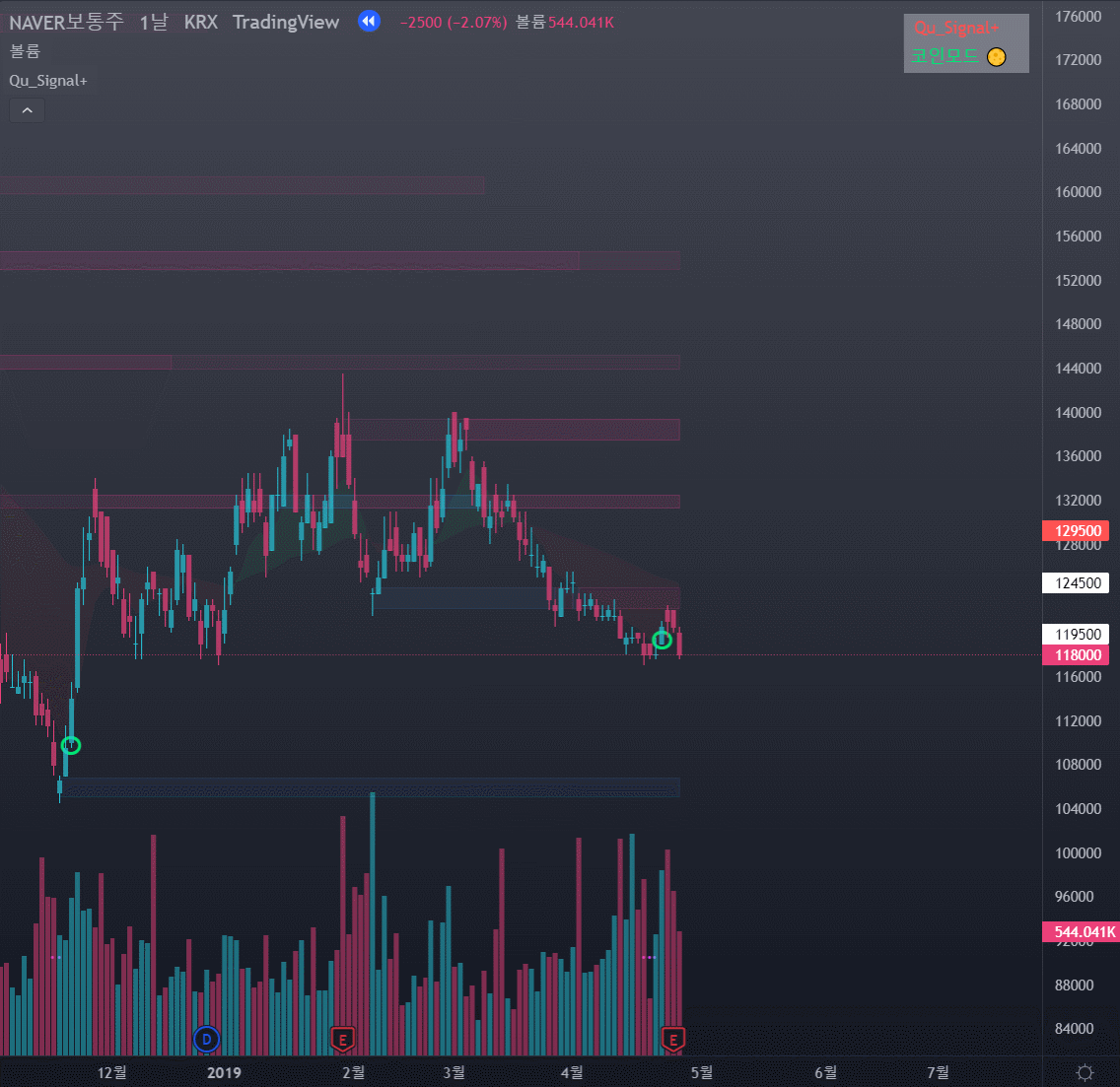Click the 6월 label on time axis

click(826, 1073)
